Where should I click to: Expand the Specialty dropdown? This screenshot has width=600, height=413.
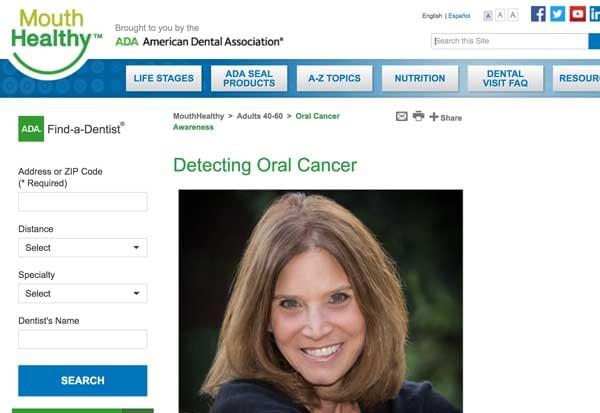pos(83,294)
